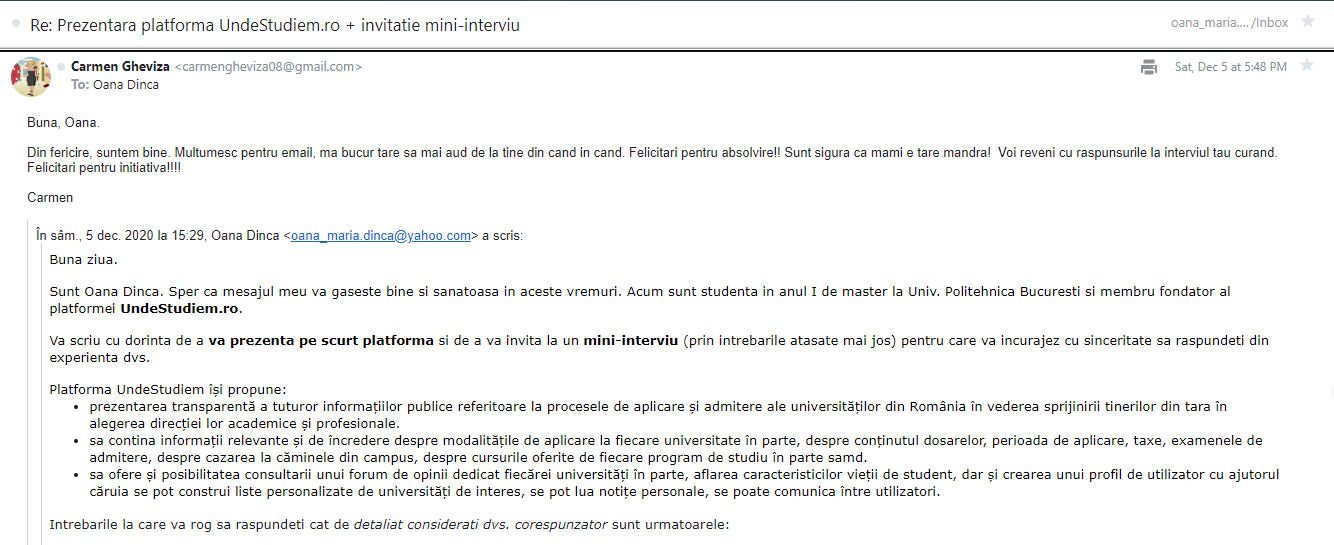Click the oana_maria.dinca@yahoo.com email link
Viewport: 1334px width, 545px height.
(380, 236)
